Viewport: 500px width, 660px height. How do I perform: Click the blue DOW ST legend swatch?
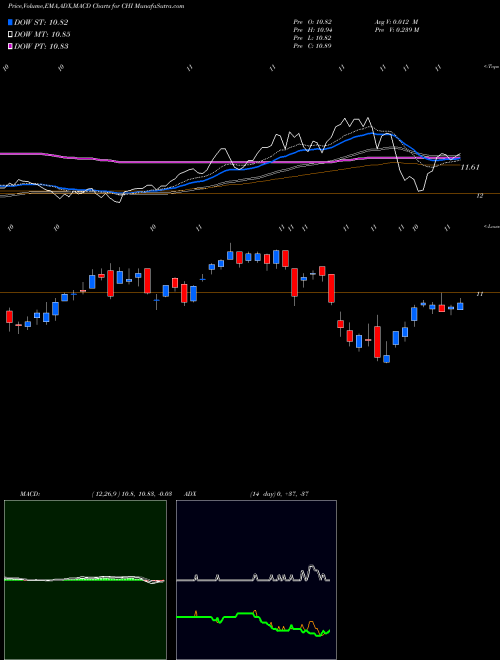(11, 22)
